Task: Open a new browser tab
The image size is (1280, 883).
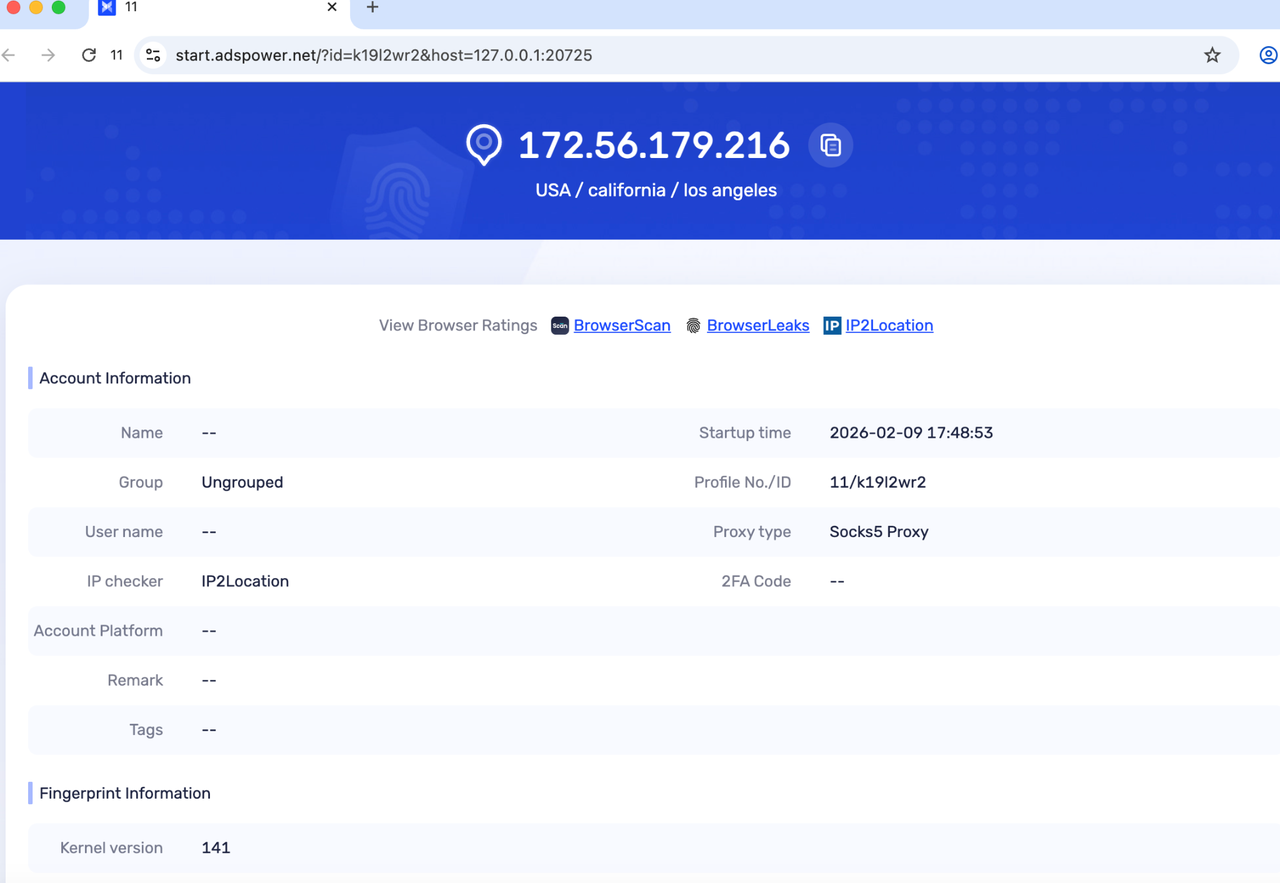Action: tap(372, 8)
